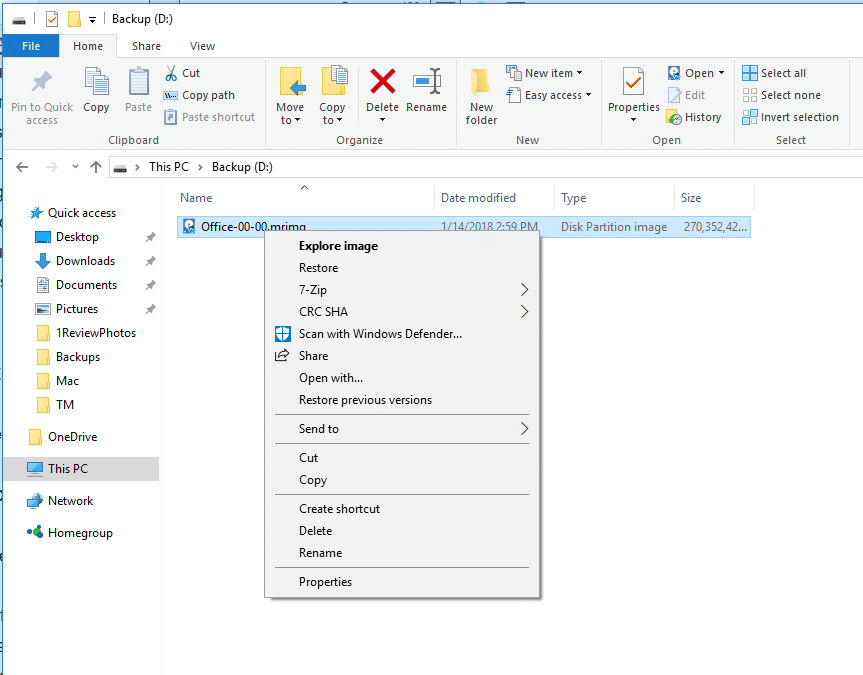
Task: Click the Paste icon in the Clipboard group
Action: (x=138, y=94)
